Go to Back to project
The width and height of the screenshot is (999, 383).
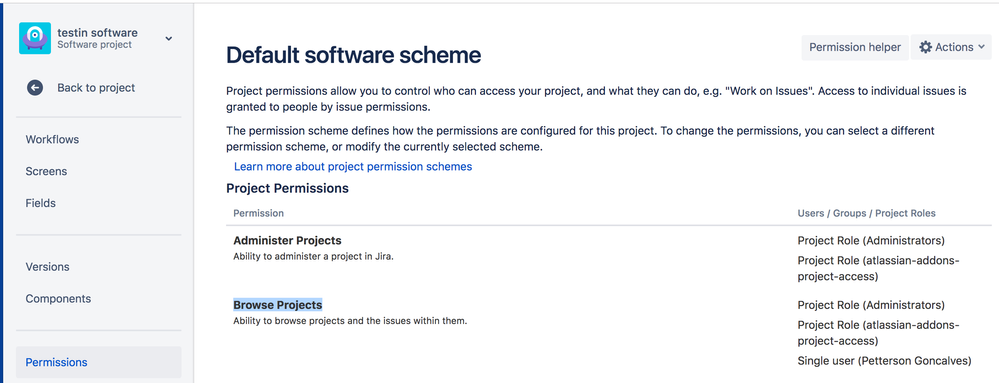coord(96,88)
